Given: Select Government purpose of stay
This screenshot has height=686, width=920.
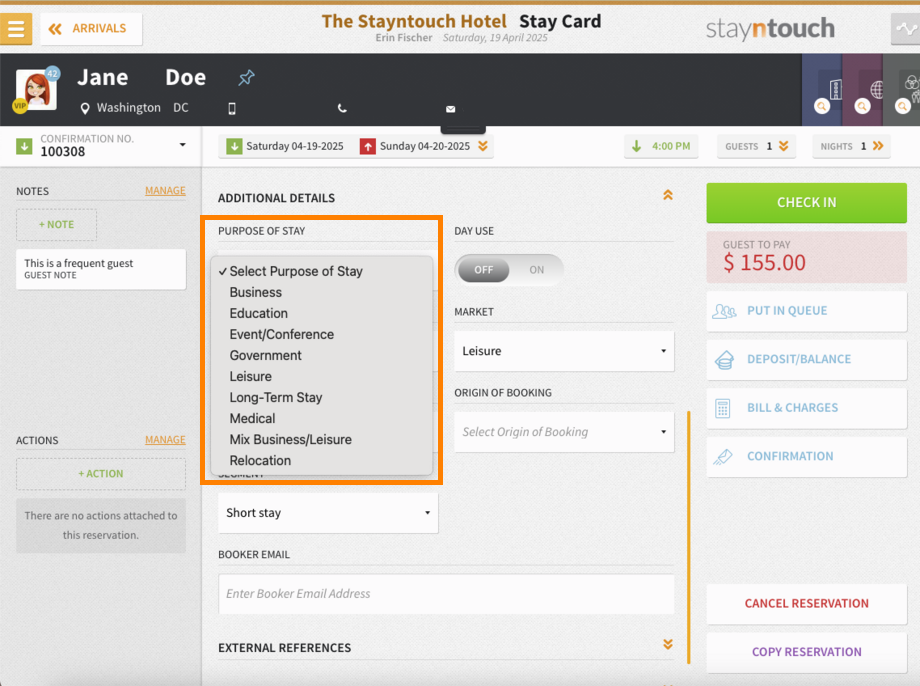Looking at the screenshot, I should [322, 356].
